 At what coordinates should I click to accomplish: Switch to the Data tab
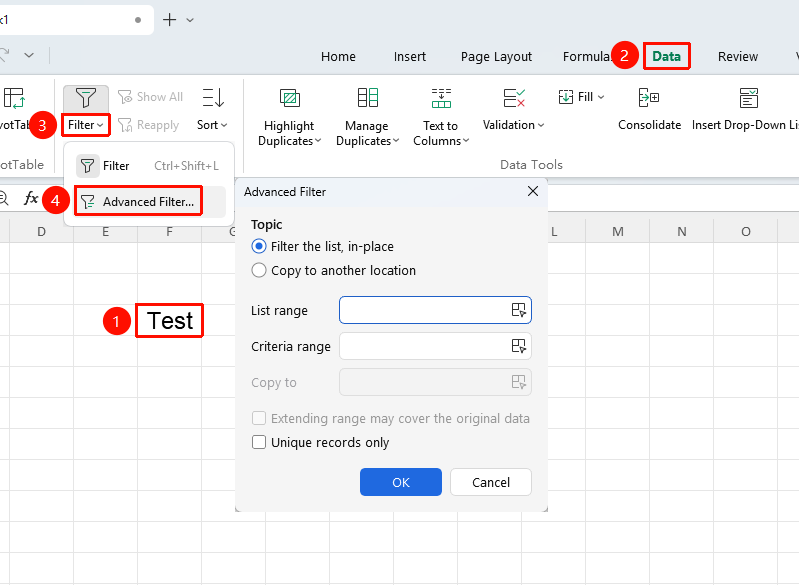(x=667, y=57)
